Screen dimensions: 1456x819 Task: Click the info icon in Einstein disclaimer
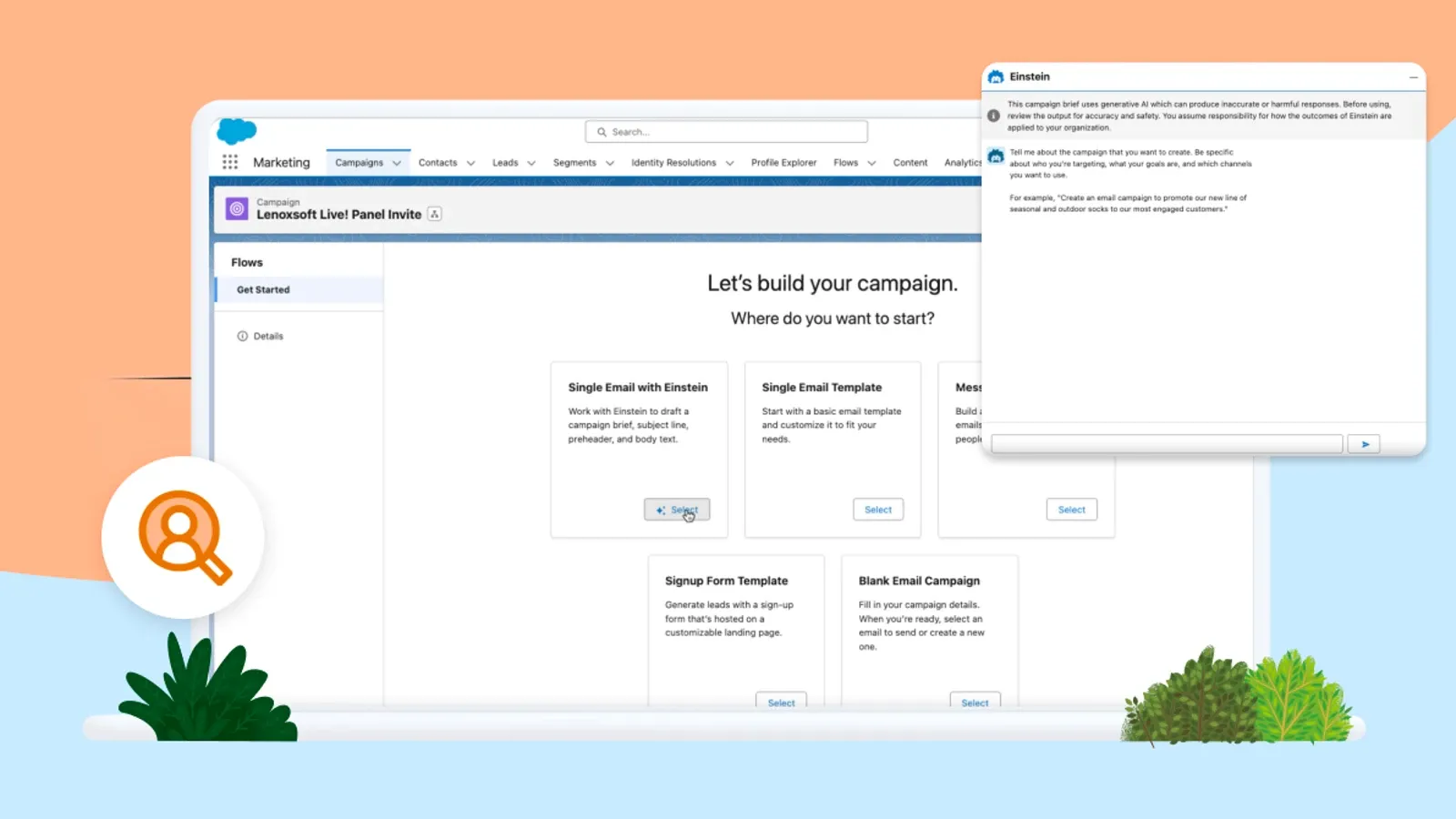coord(994,116)
